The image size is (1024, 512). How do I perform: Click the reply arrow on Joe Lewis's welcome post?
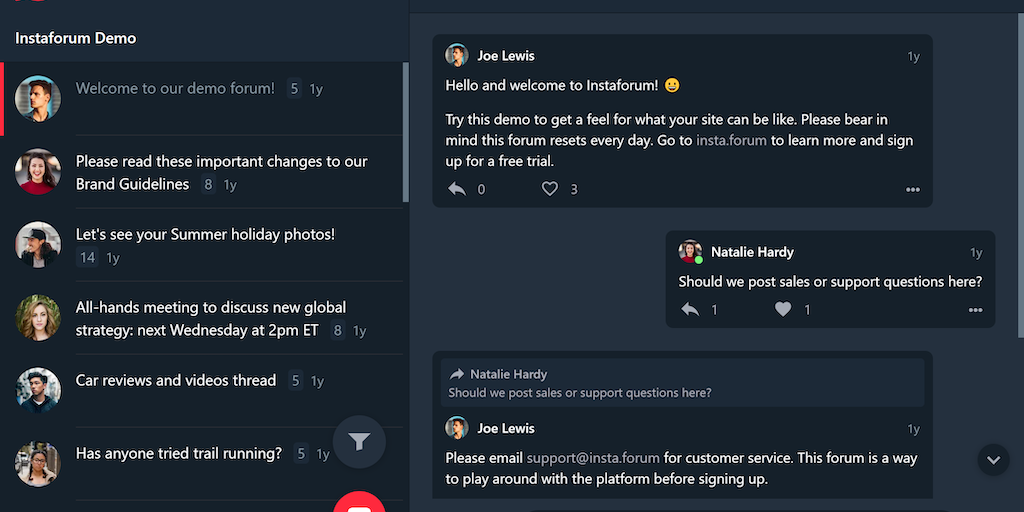pyautogui.click(x=457, y=189)
